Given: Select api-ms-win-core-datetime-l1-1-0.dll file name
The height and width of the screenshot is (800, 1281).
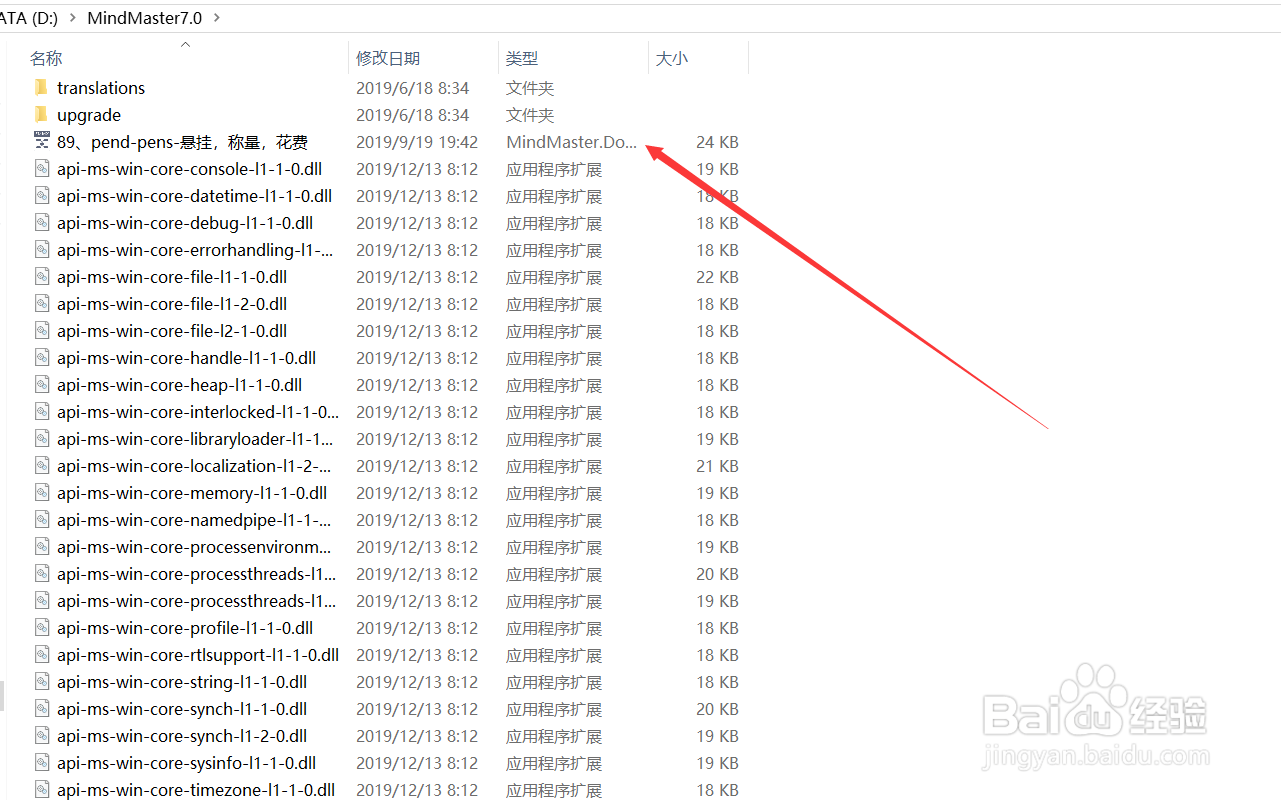Looking at the screenshot, I should coord(195,196).
